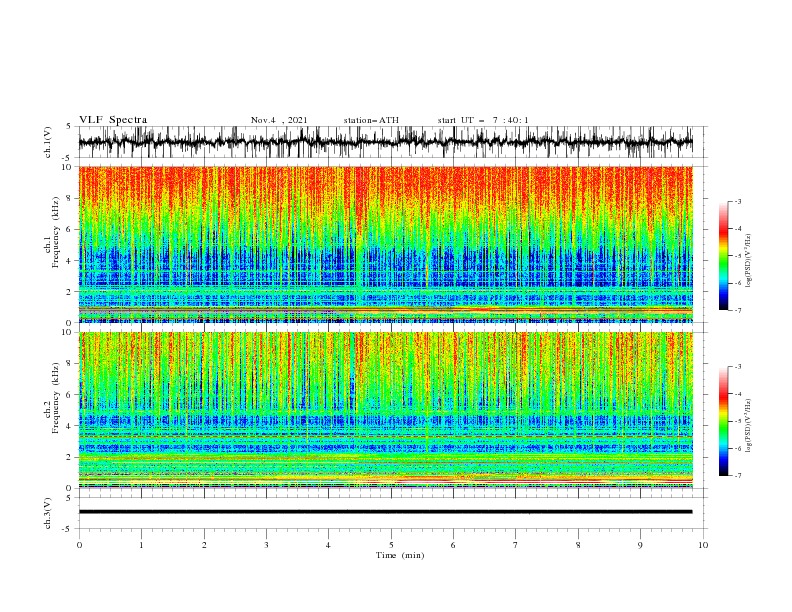Click the ch.2 color bar's log(PSD) label
792x612 pixels.
coord(749,426)
